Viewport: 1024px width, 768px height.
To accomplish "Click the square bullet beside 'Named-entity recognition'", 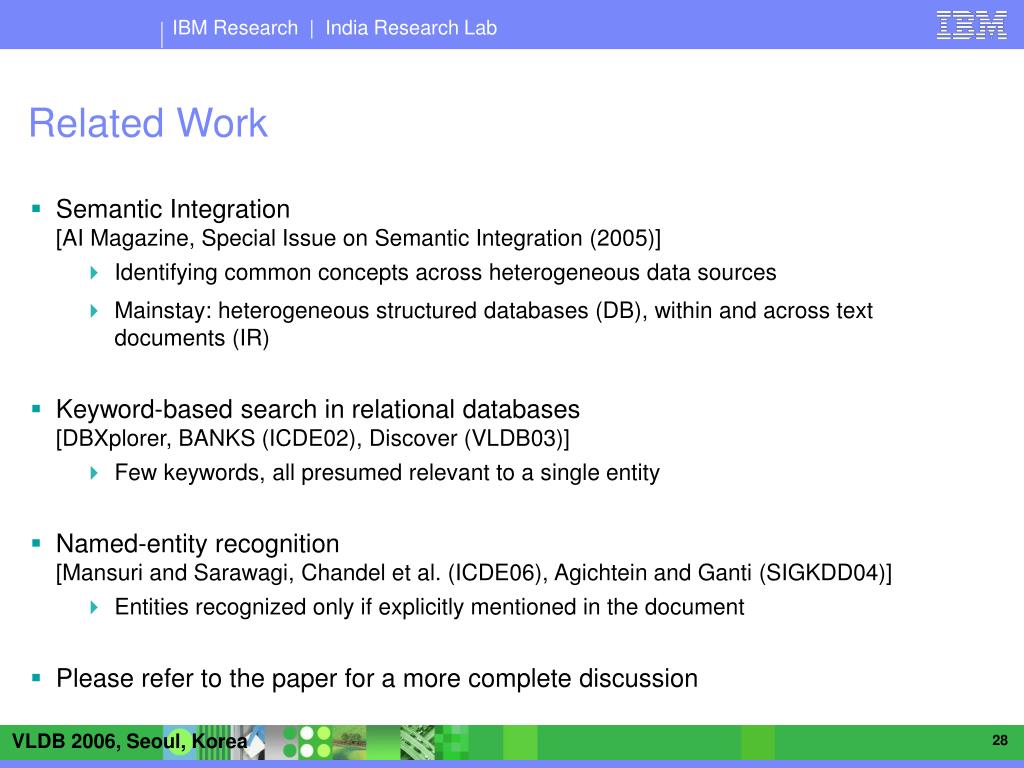I will coord(36,543).
